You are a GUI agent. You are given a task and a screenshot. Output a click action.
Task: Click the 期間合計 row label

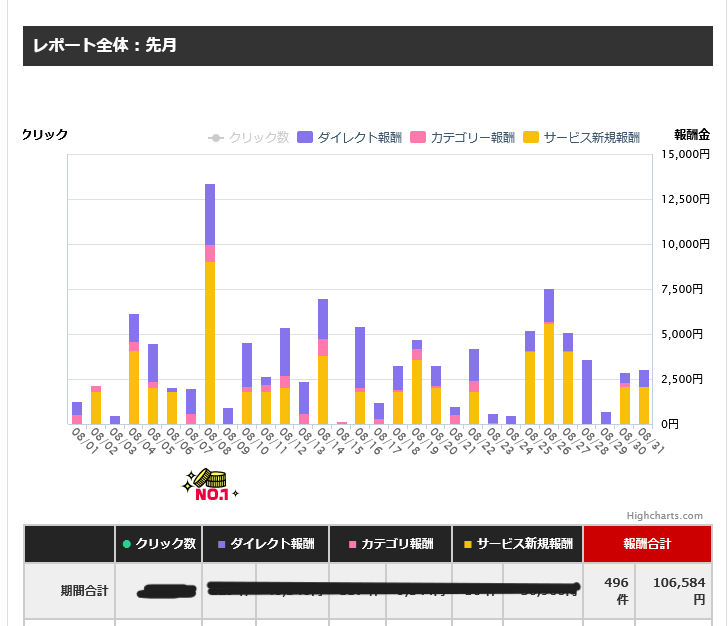(69, 590)
